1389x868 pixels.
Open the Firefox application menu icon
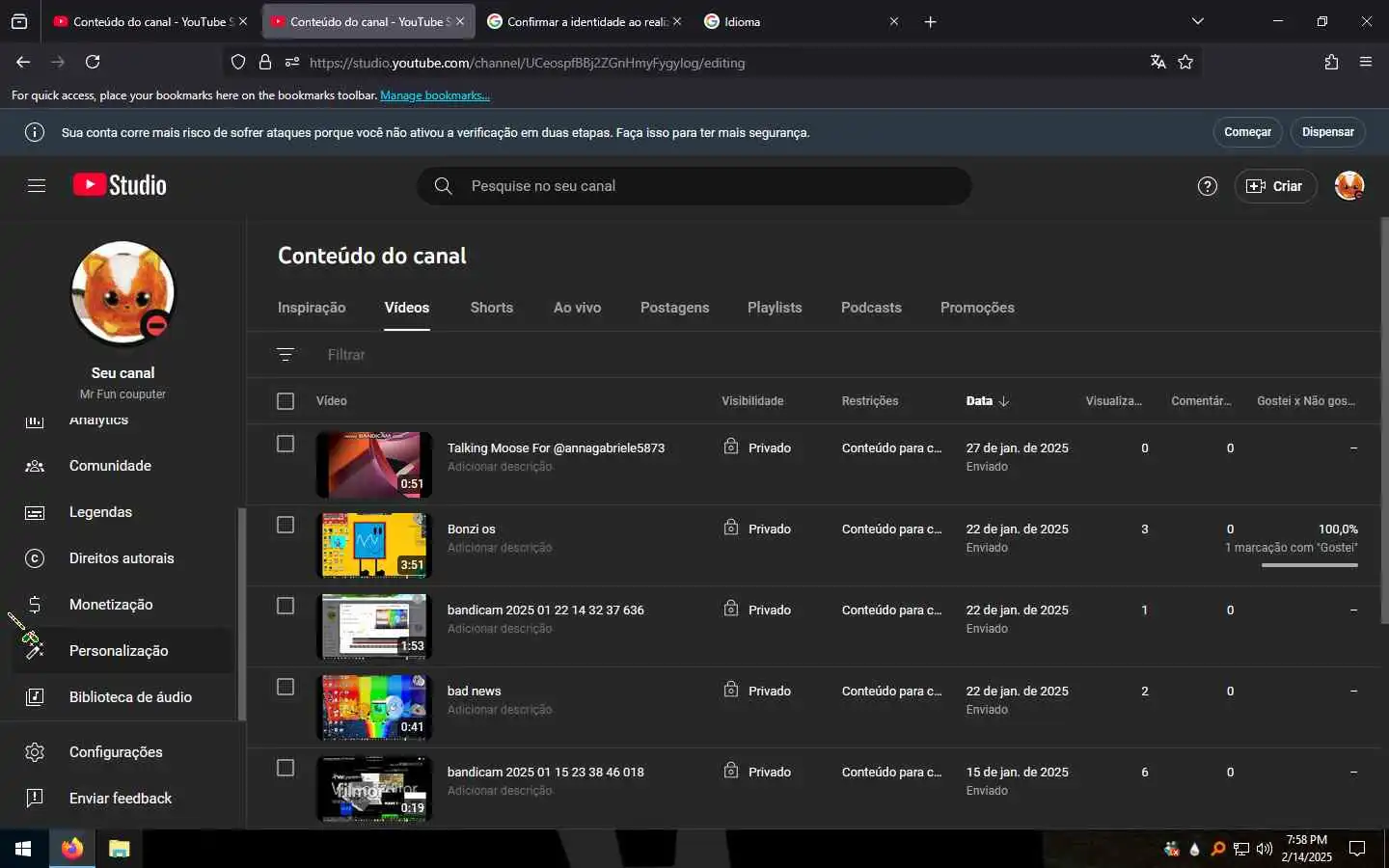pyautogui.click(x=1366, y=62)
